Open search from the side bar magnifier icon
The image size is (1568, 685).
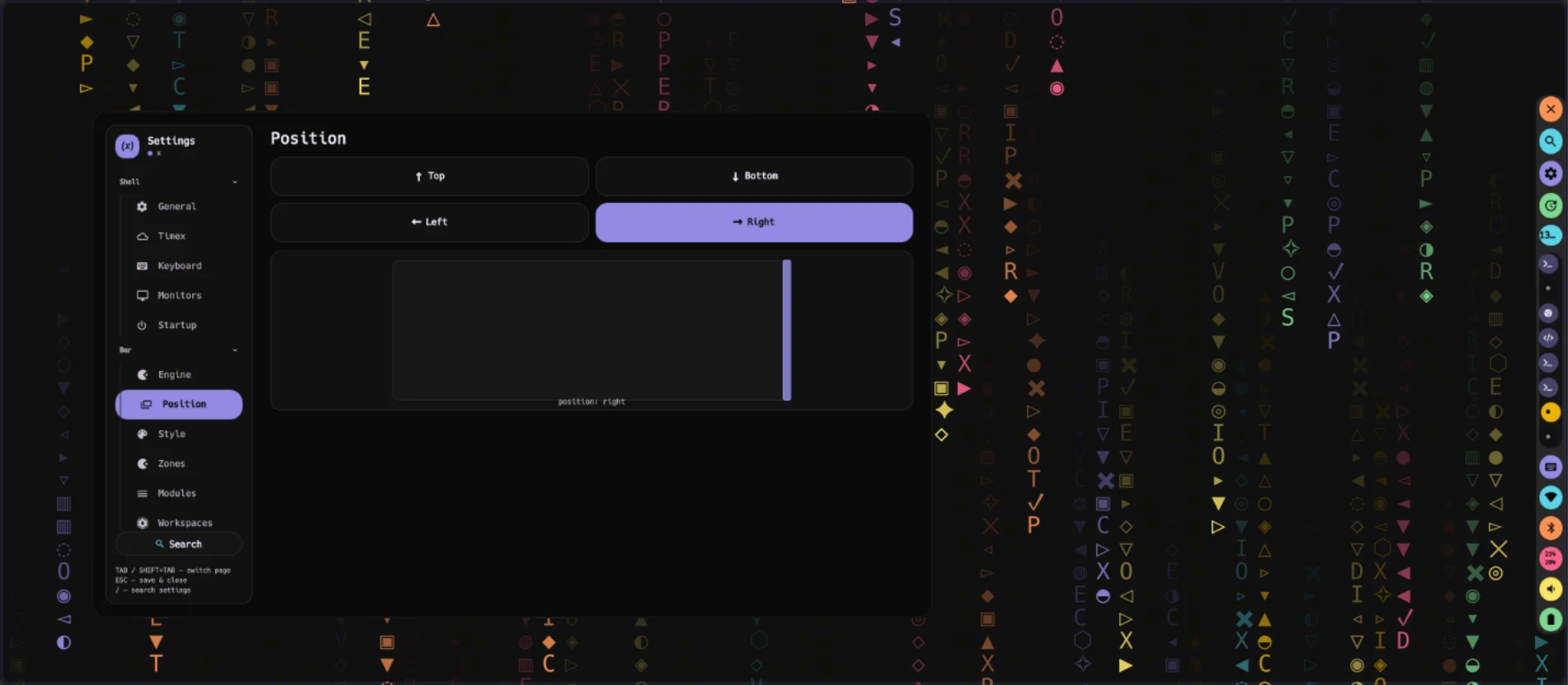pyautogui.click(x=1551, y=141)
